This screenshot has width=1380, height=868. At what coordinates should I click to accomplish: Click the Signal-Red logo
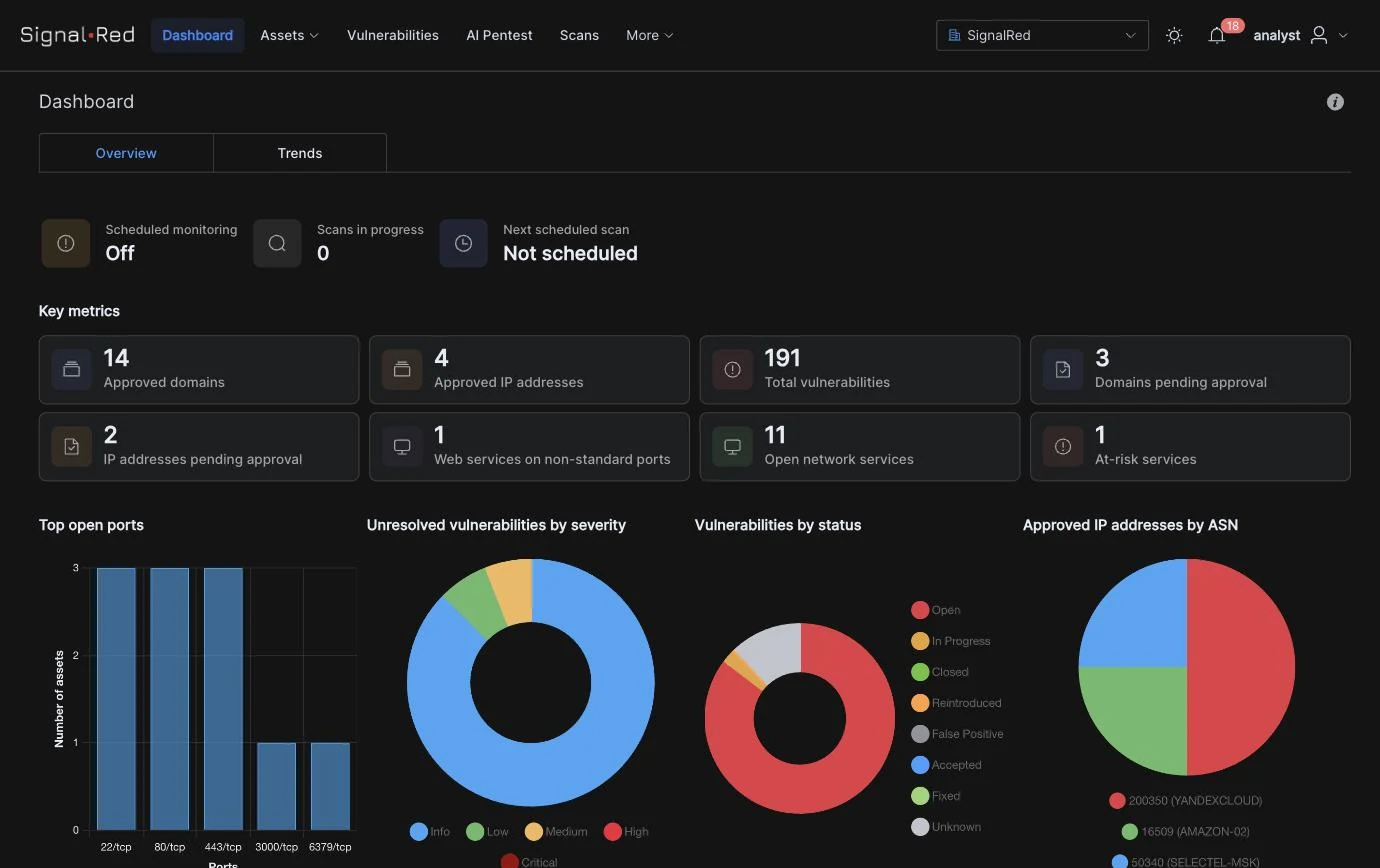click(x=77, y=35)
